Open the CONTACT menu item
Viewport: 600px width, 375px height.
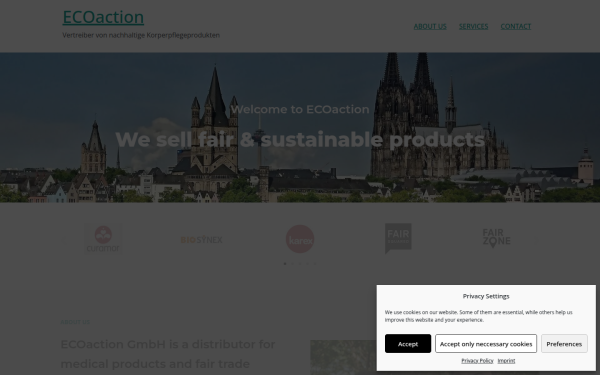(x=515, y=26)
